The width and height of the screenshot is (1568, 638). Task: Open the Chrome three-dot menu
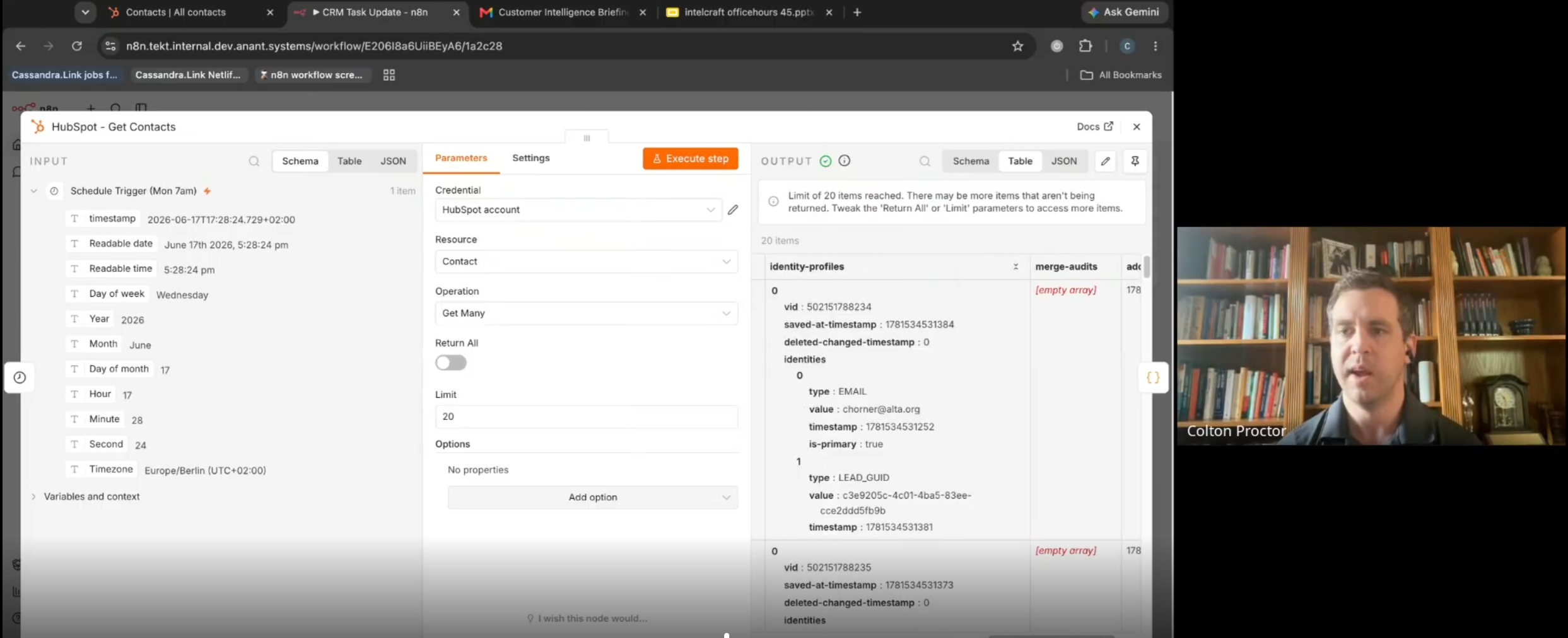click(x=1156, y=46)
